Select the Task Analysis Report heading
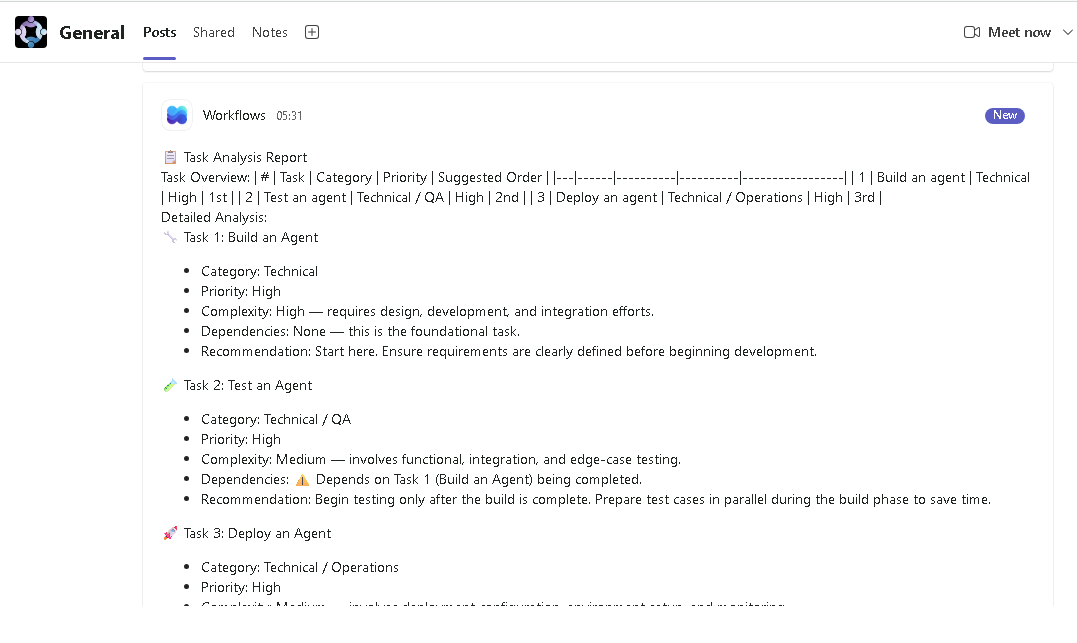1077x643 pixels. (245, 157)
